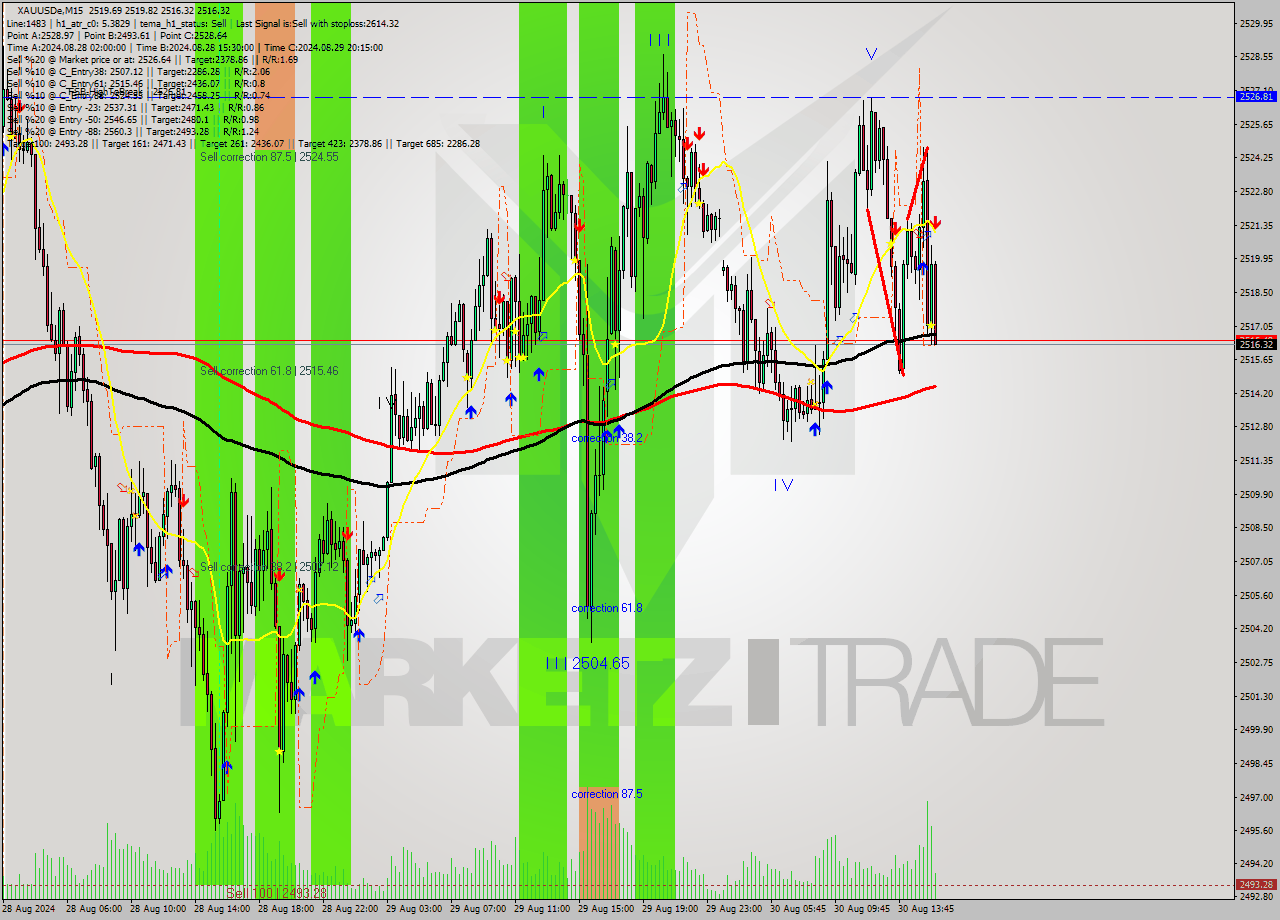Image resolution: width=1280 pixels, height=920 pixels.
Task: Click the 'I I I 2504.65' wave label
Action: (587, 663)
